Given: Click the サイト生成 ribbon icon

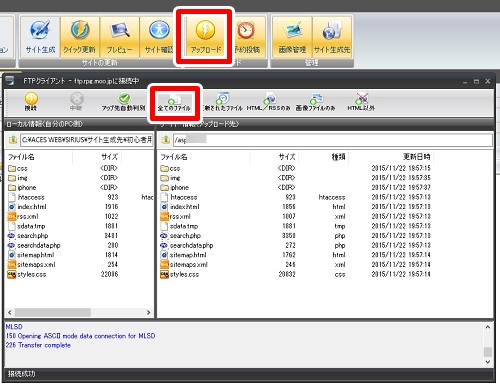Looking at the screenshot, I should pos(40,37).
